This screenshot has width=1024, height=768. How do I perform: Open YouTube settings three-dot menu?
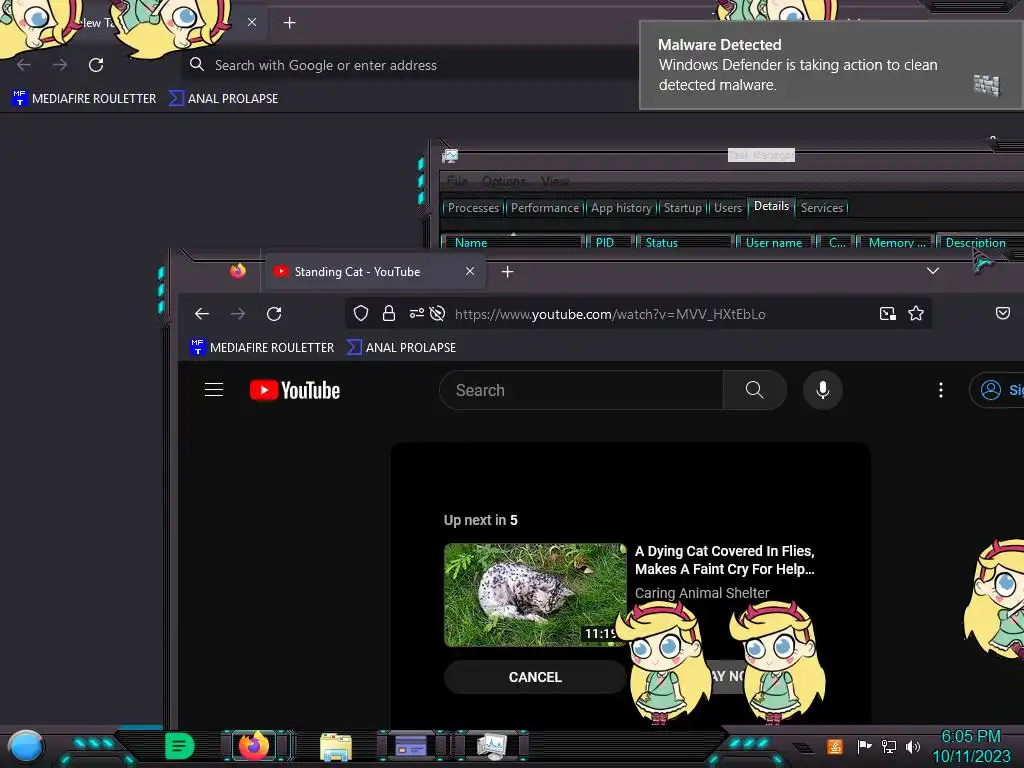pos(940,390)
